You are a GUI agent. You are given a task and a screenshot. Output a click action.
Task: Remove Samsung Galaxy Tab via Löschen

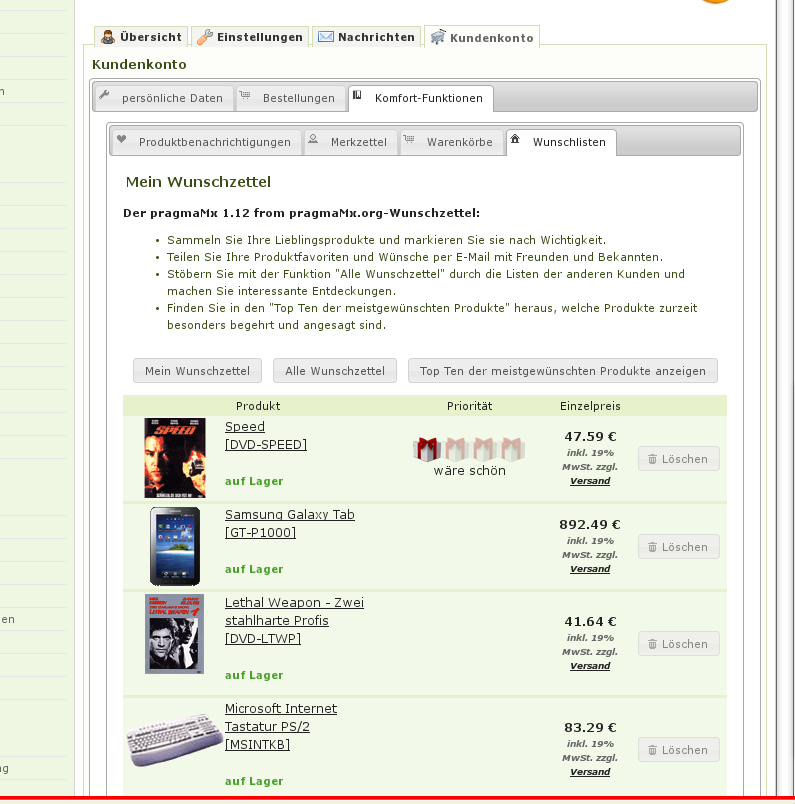click(x=678, y=547)
